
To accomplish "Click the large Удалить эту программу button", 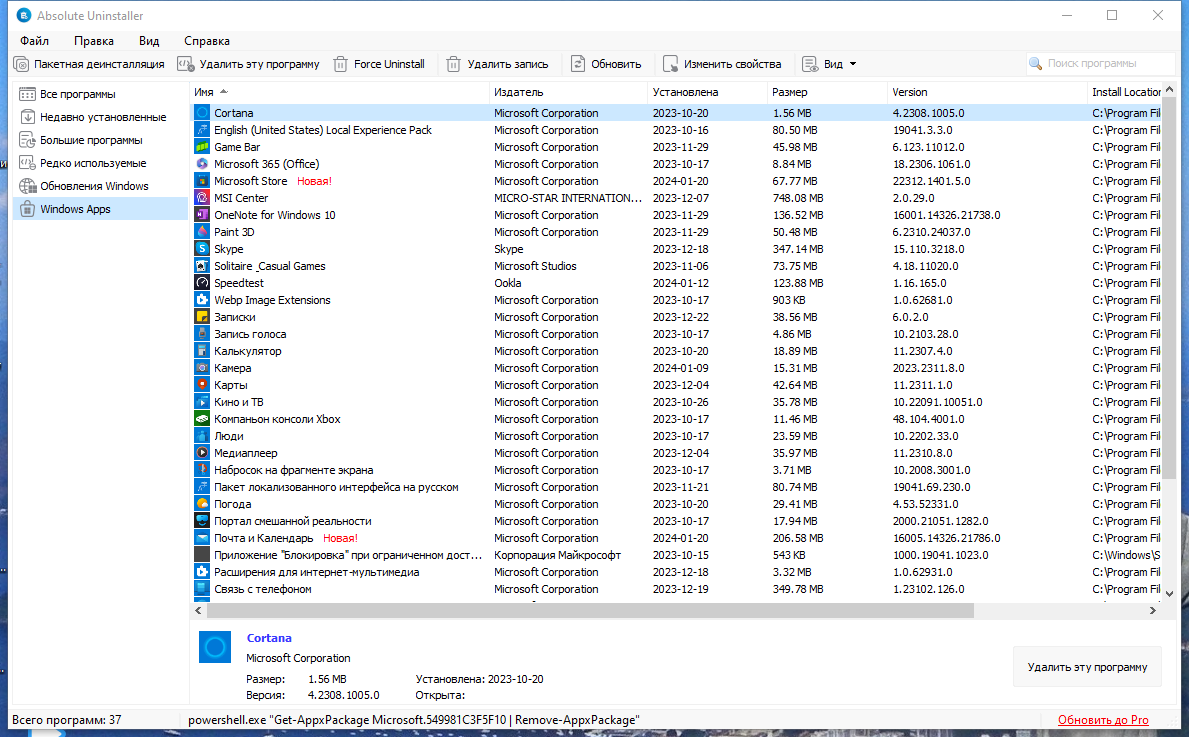I will pyautogui.click(x=1087, y=667).
